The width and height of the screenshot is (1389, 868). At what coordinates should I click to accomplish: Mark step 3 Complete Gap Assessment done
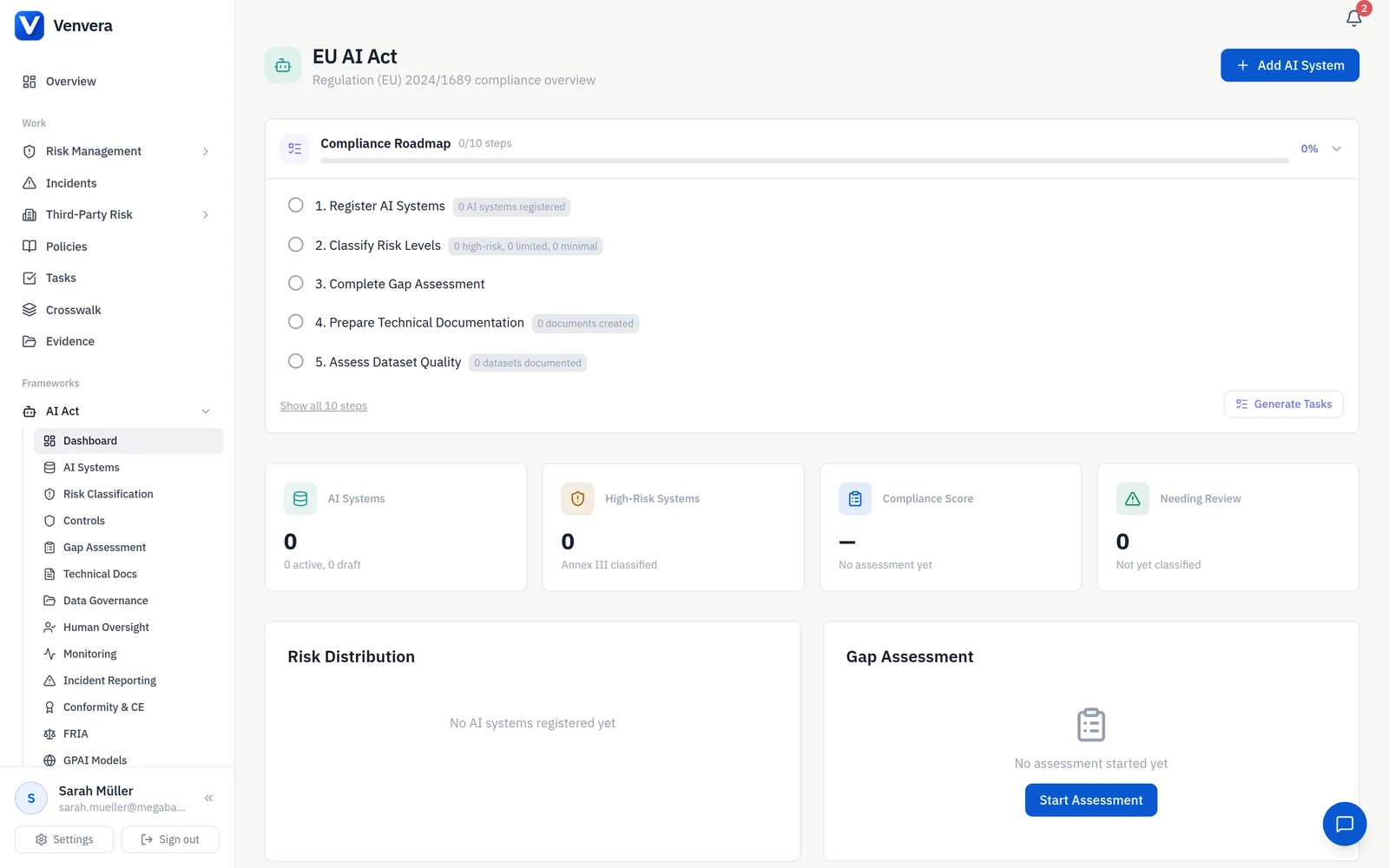[x=296, y=283]
